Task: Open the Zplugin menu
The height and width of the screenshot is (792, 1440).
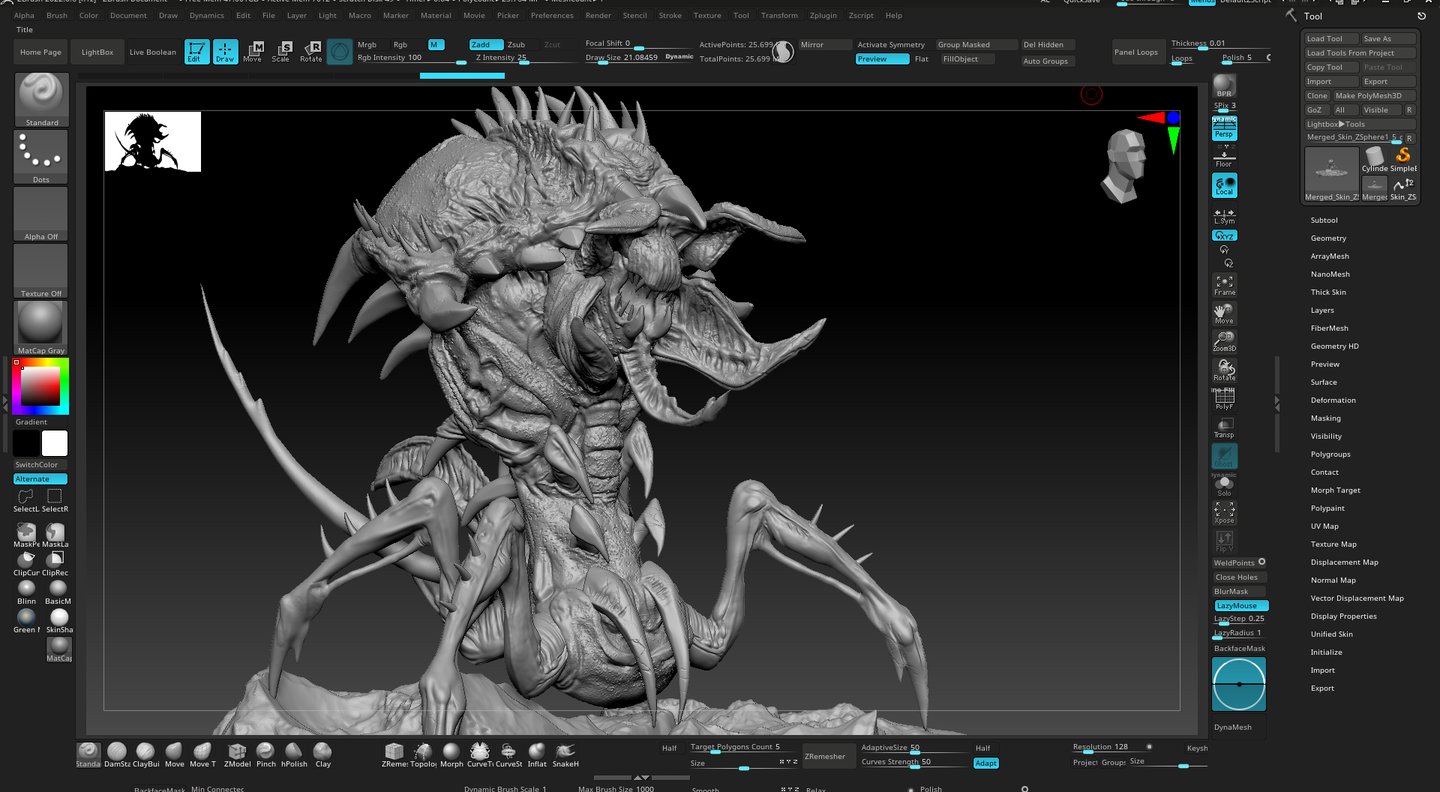Action: pos(824,16)
